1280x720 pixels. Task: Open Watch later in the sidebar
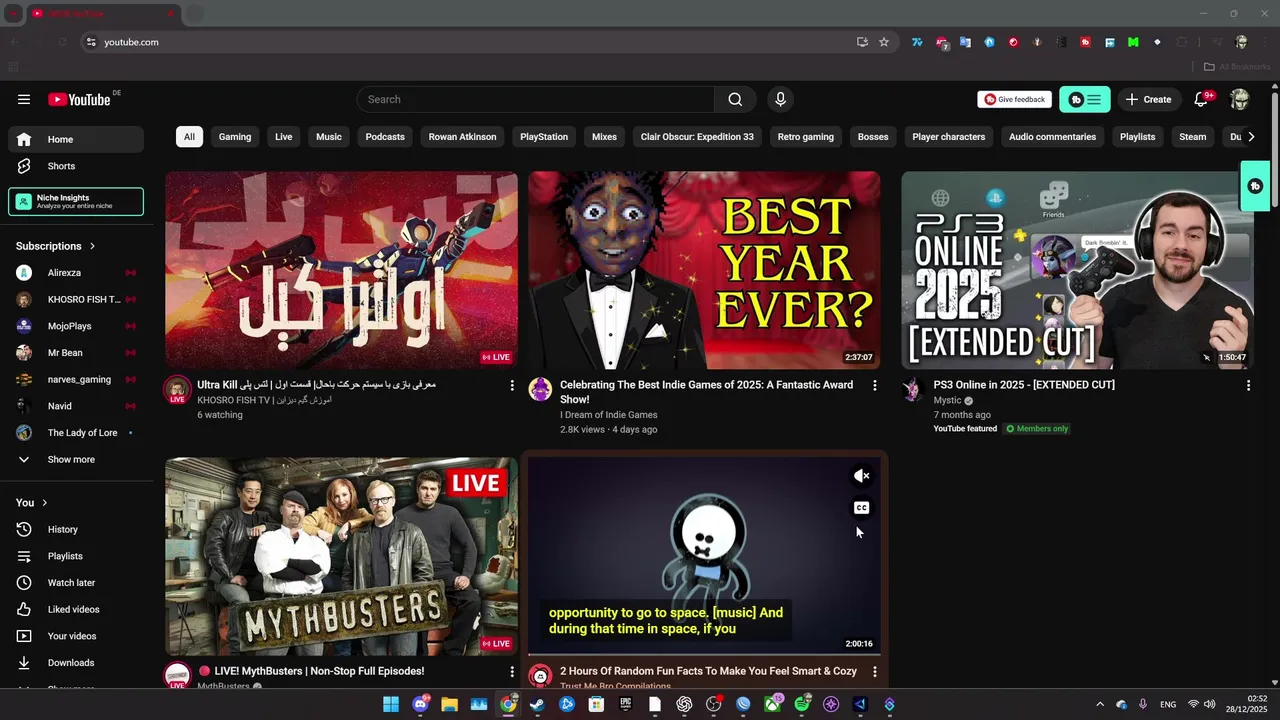coord(76,582)
